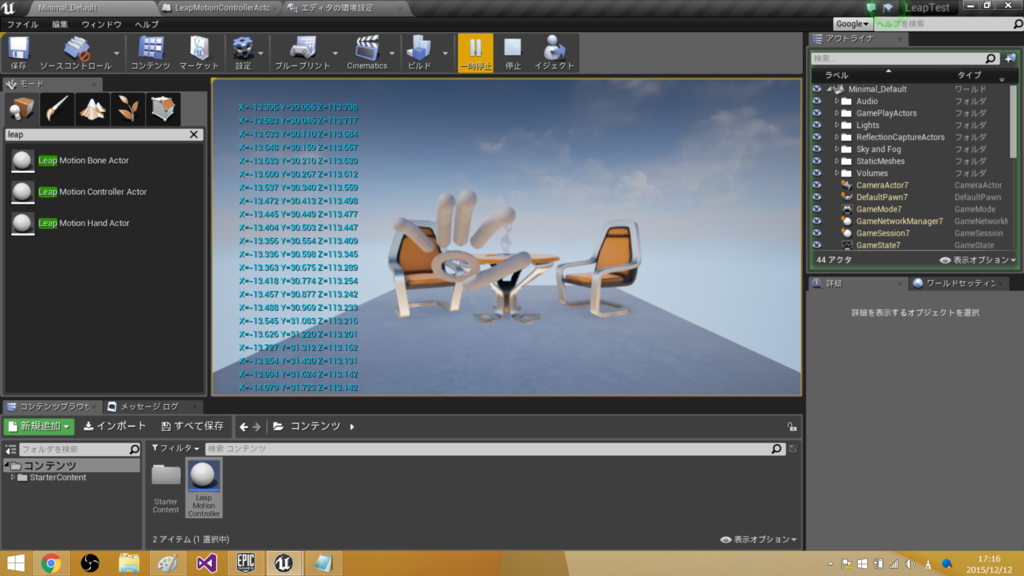Navigate back in content browser
Viewport: 1024px width, 576px height.
[244, 426]
